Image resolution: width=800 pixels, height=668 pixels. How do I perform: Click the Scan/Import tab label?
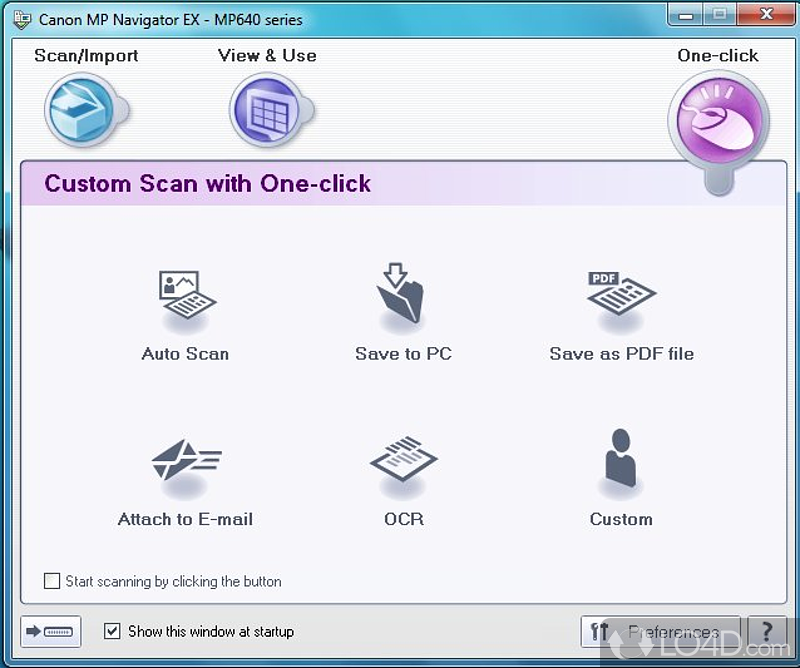(86, 55)
